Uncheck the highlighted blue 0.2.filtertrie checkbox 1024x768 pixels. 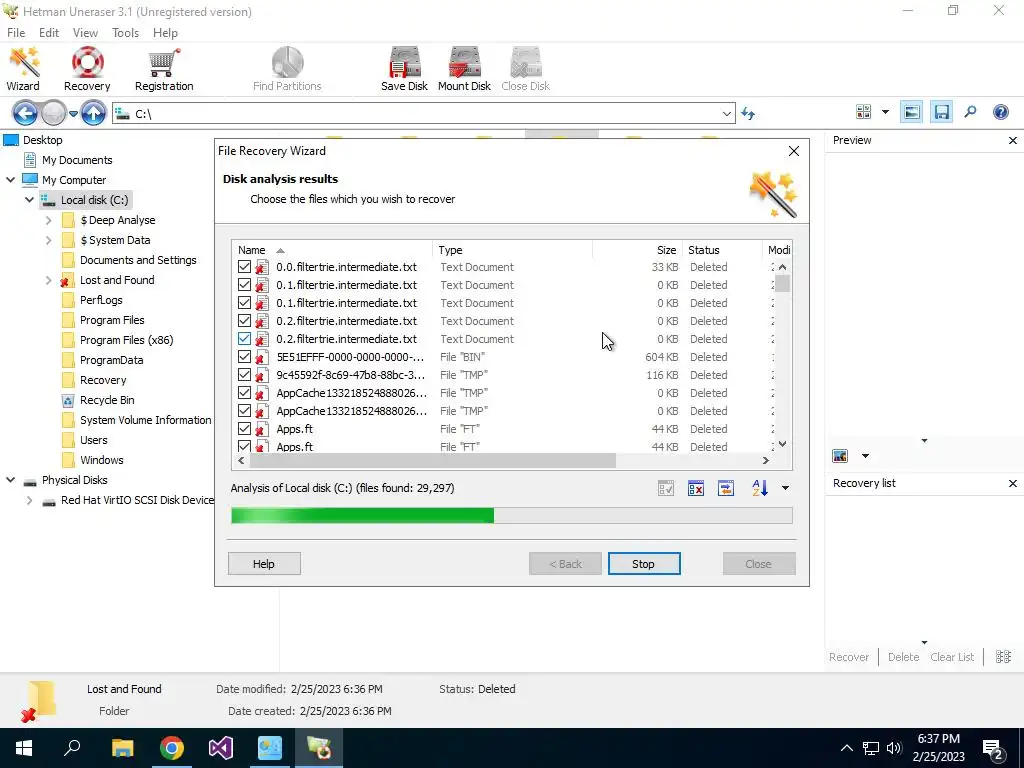coord(244,339)
